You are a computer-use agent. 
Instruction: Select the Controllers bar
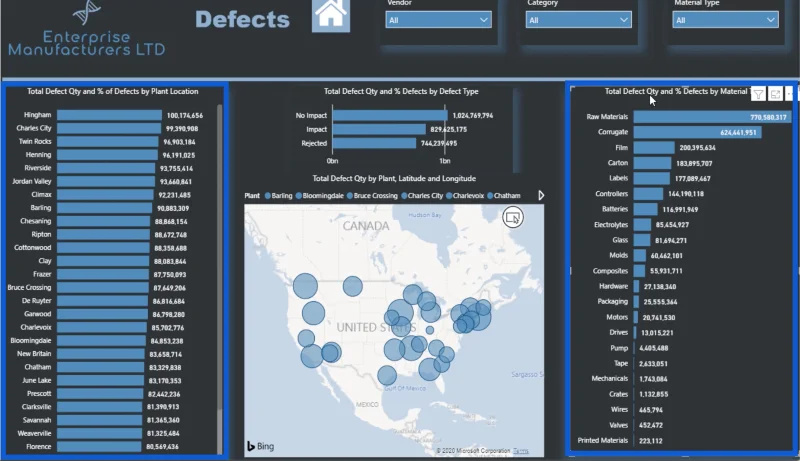pyautogui.click(x=648, y=194)
